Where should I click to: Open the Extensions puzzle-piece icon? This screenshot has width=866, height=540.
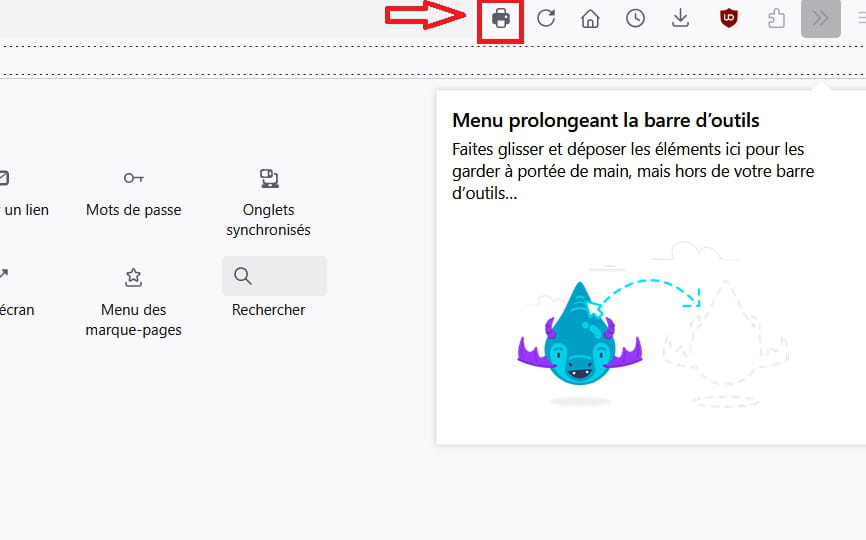click(776, 19)
